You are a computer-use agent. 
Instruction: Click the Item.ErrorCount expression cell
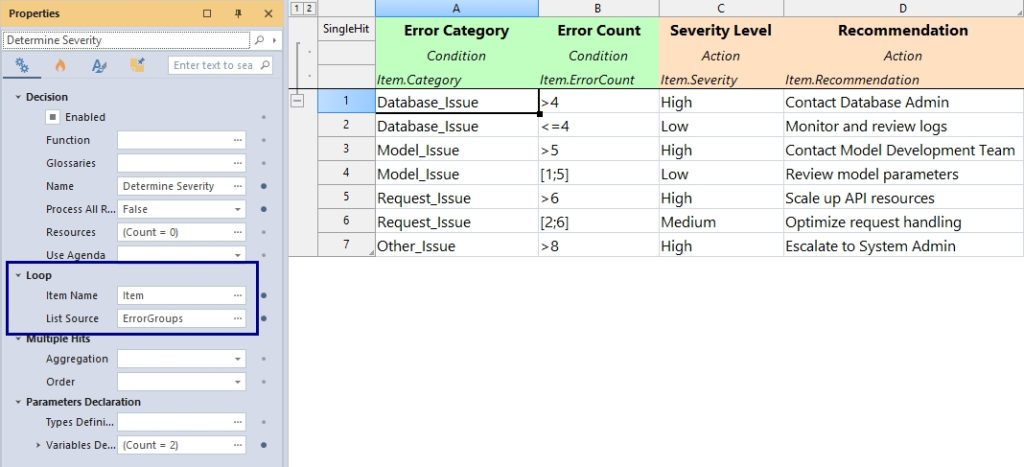coord(599,80)
